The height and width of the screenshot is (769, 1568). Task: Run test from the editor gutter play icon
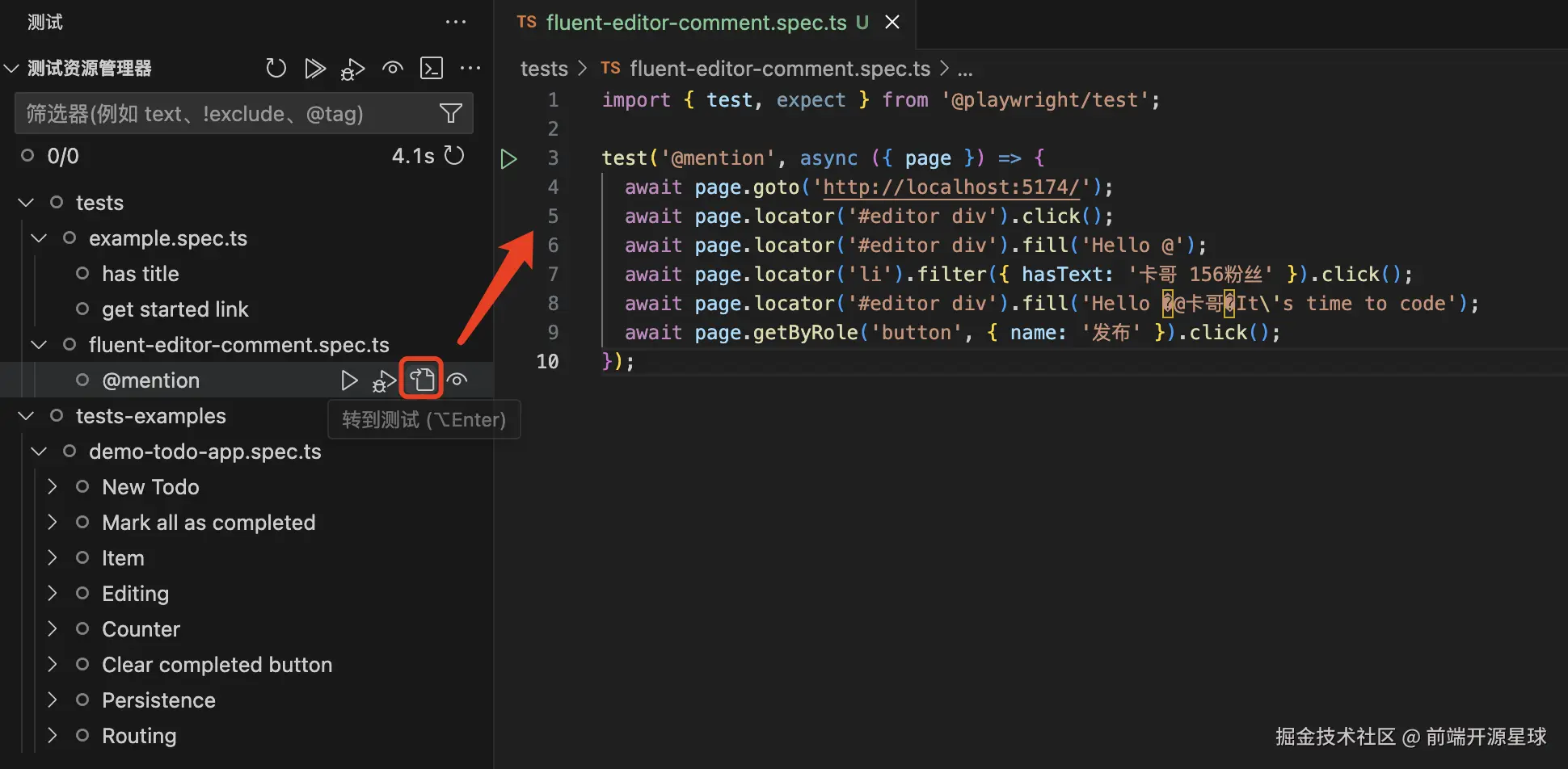point(508,158)
